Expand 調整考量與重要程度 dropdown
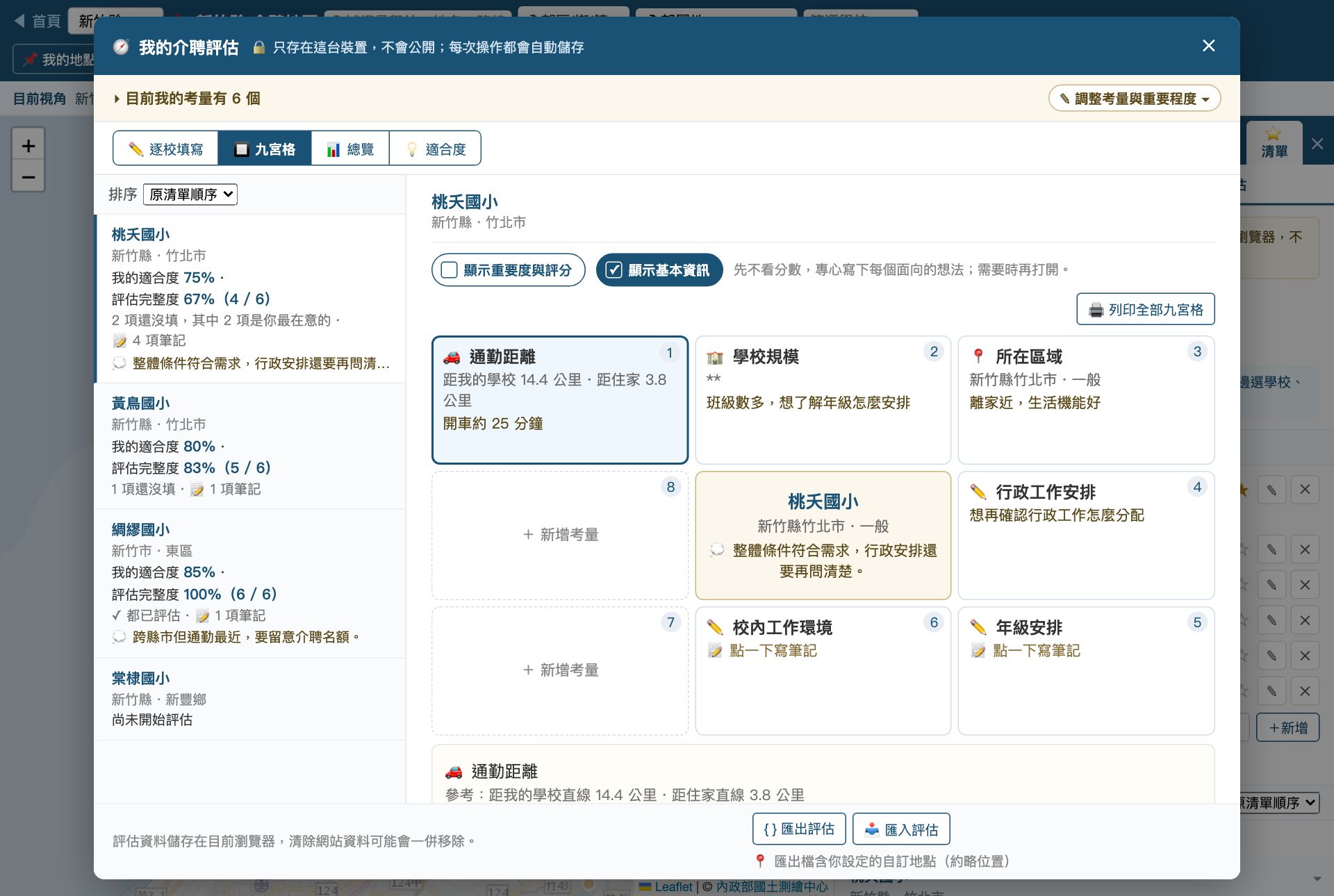This screenshot has width=1334, height=896. pyautogui.click(x=1134, y=99)
